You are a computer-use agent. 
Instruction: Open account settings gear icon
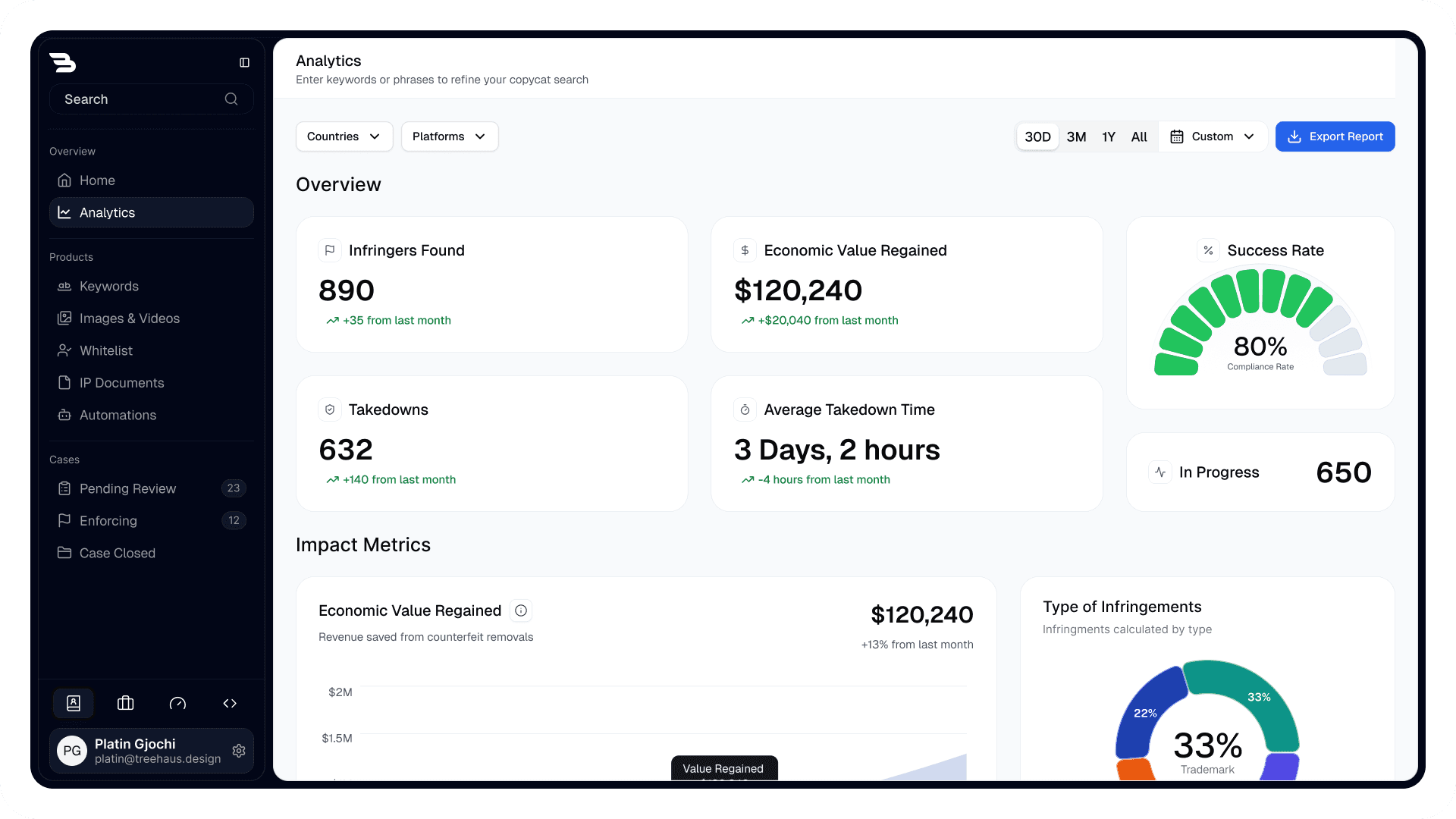[239, 751]
